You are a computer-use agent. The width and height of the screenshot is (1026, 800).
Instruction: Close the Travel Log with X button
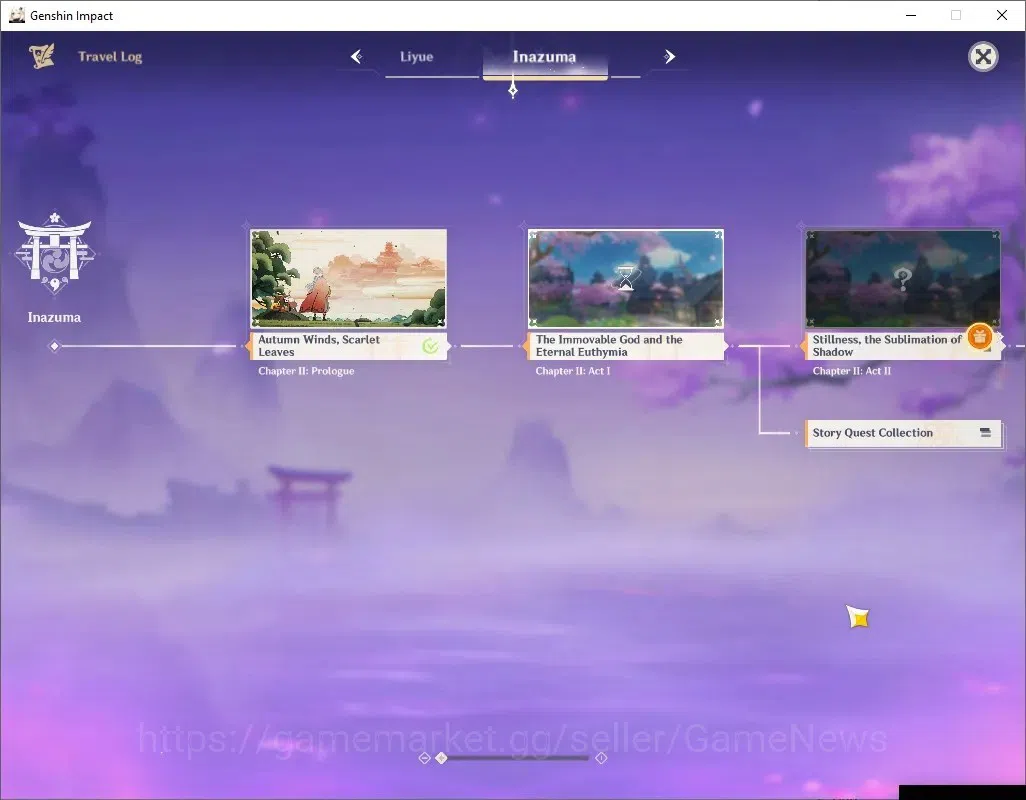click(983, 57)
